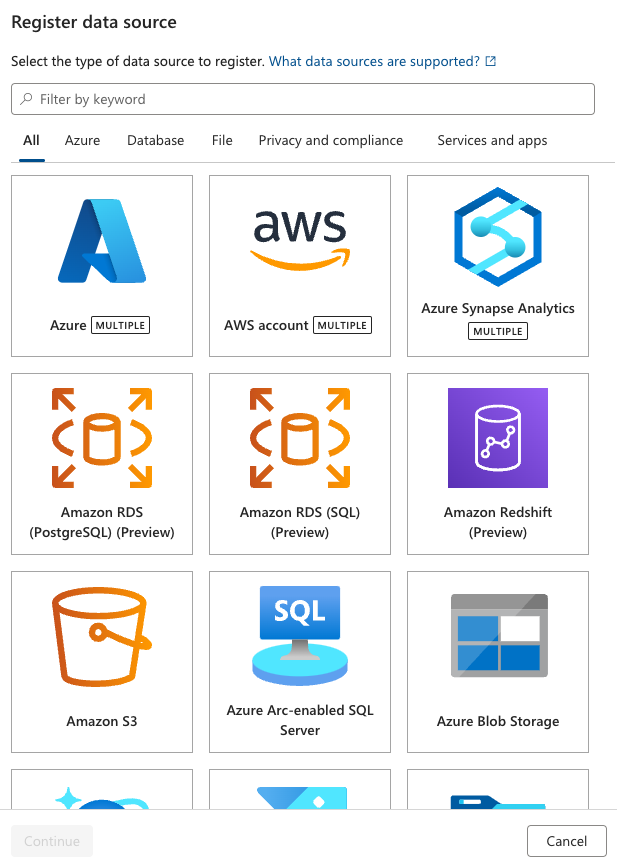Open the File tab
The image size is (617, 867).
click(222, 140)
